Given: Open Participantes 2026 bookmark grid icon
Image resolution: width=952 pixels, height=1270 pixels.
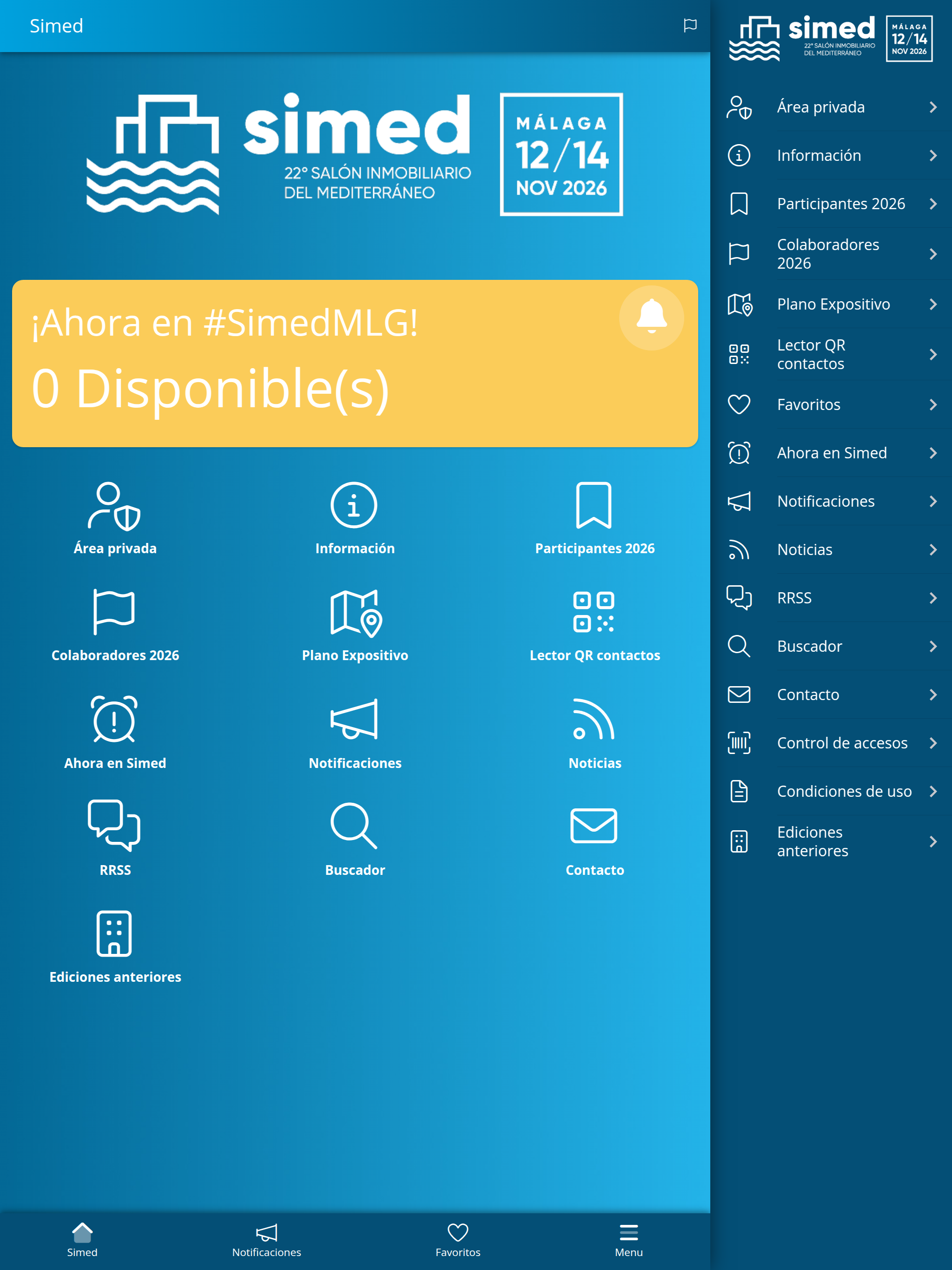Looking at the screenshot, I should [594, 505].
